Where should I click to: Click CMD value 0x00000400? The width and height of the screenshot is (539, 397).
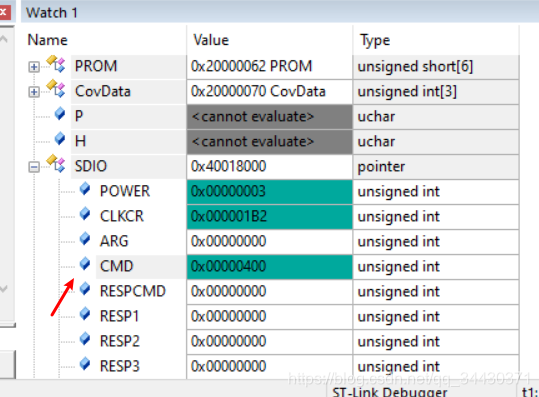click(x=270, y=267)
